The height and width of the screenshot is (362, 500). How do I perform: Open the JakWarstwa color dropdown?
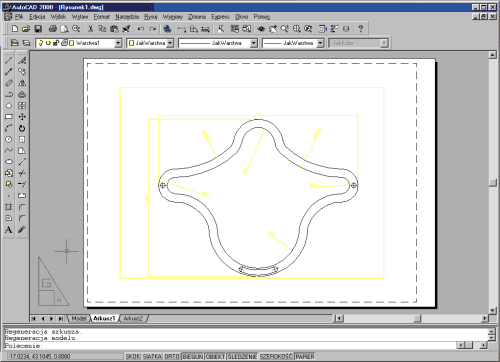tap(170, 43)
